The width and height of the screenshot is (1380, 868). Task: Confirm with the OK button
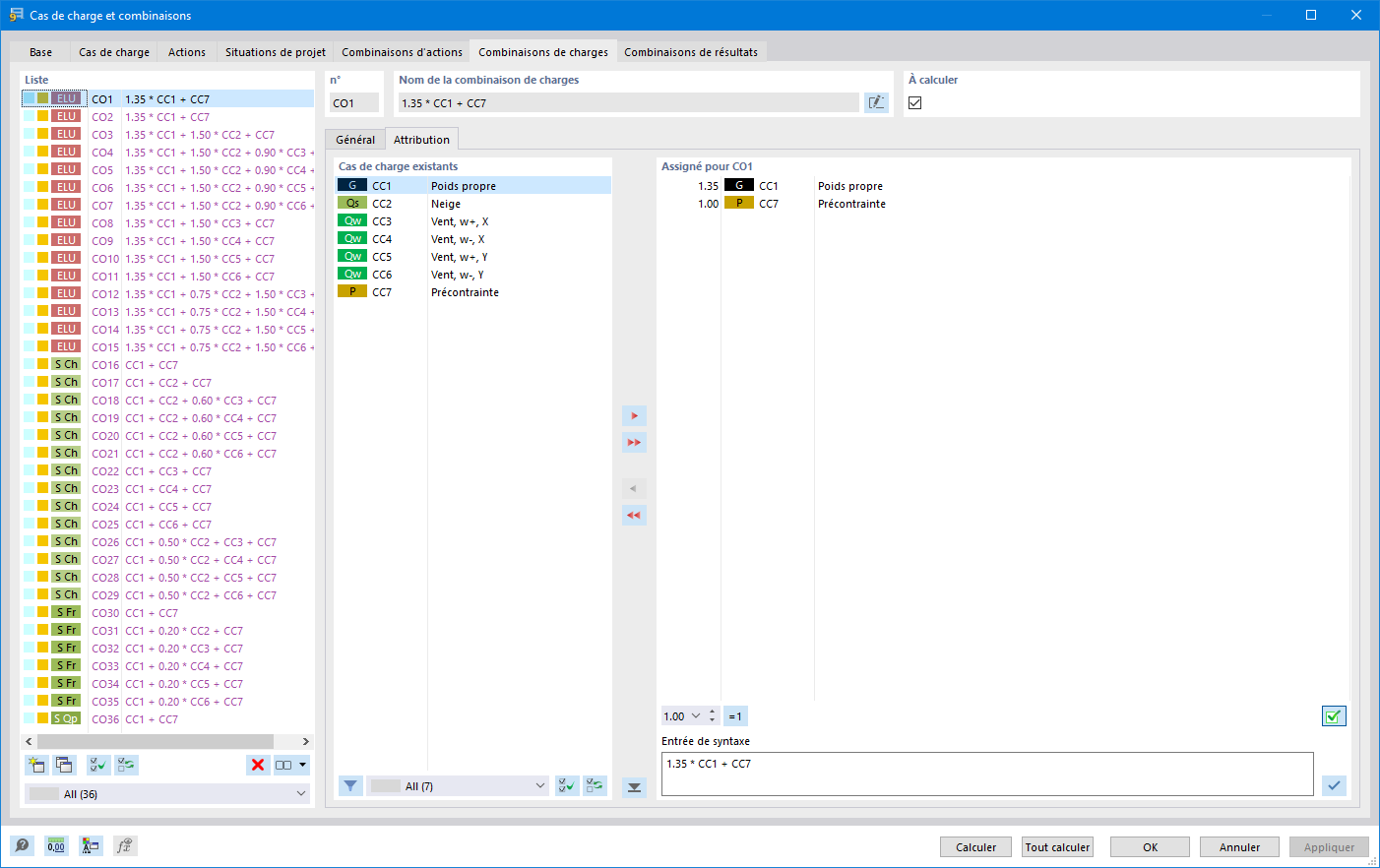click(1150, 847)
